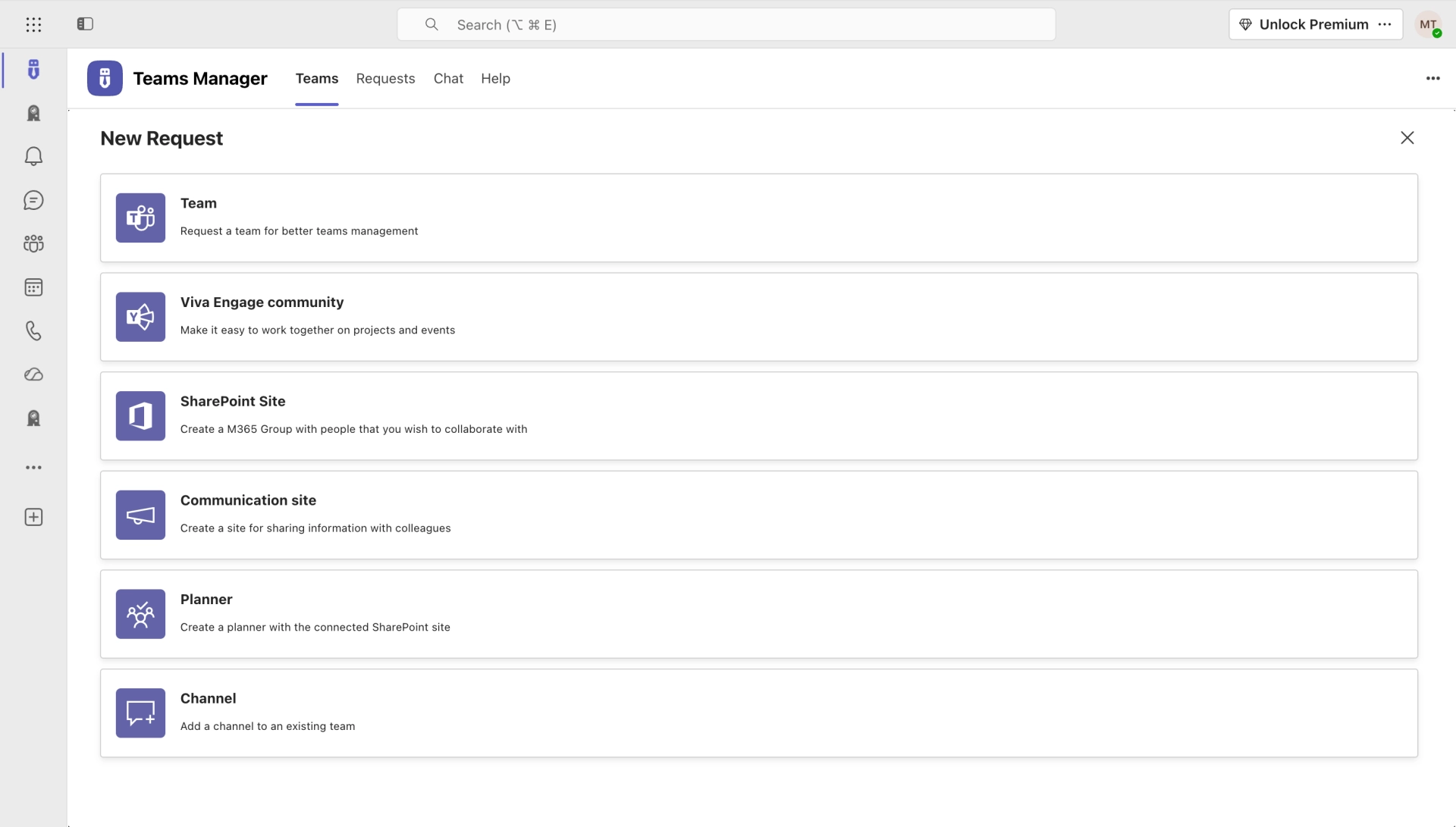Choose Viva Engage community title

(x=262, y=302)
